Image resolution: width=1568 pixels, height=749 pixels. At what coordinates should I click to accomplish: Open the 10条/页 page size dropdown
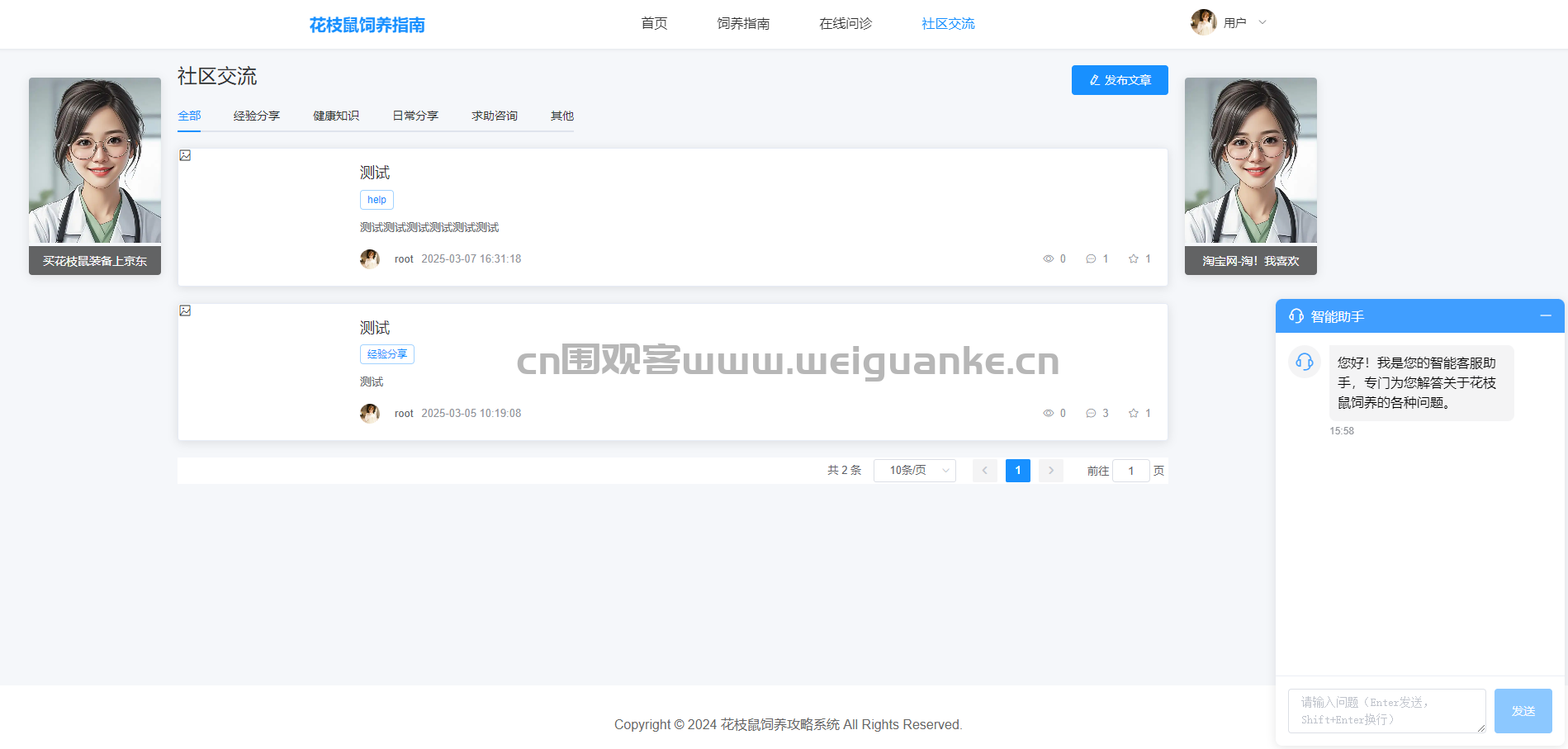(x=915, y=471)
